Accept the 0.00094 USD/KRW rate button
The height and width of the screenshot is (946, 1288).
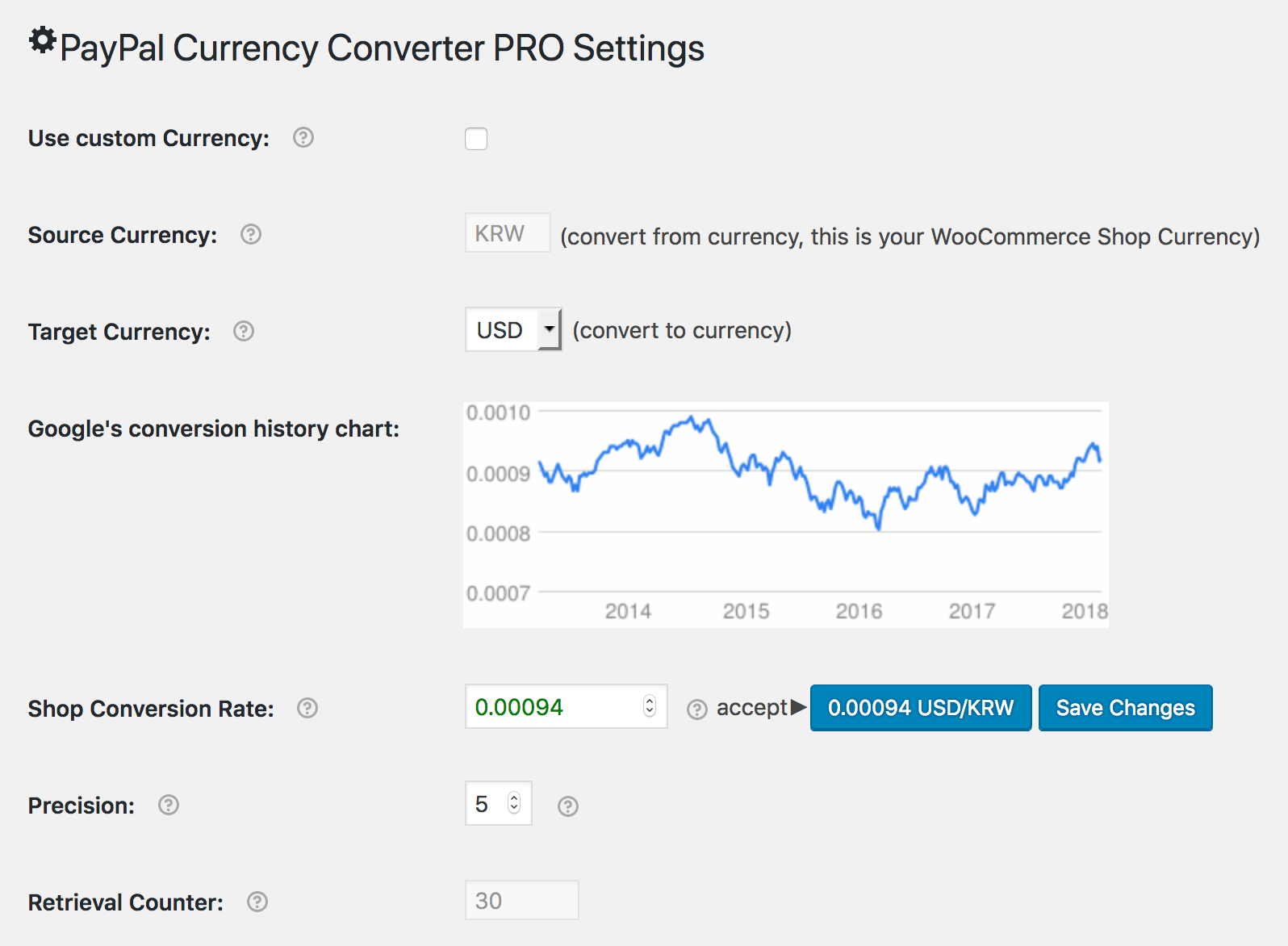(921, 708)
